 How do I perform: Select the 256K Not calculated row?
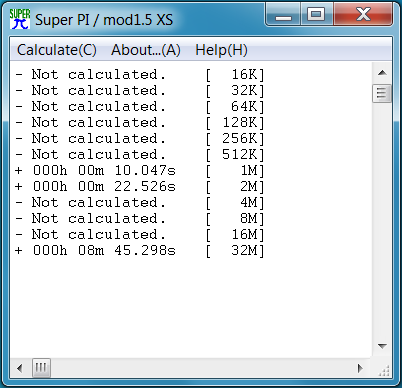tap(140, 138)
